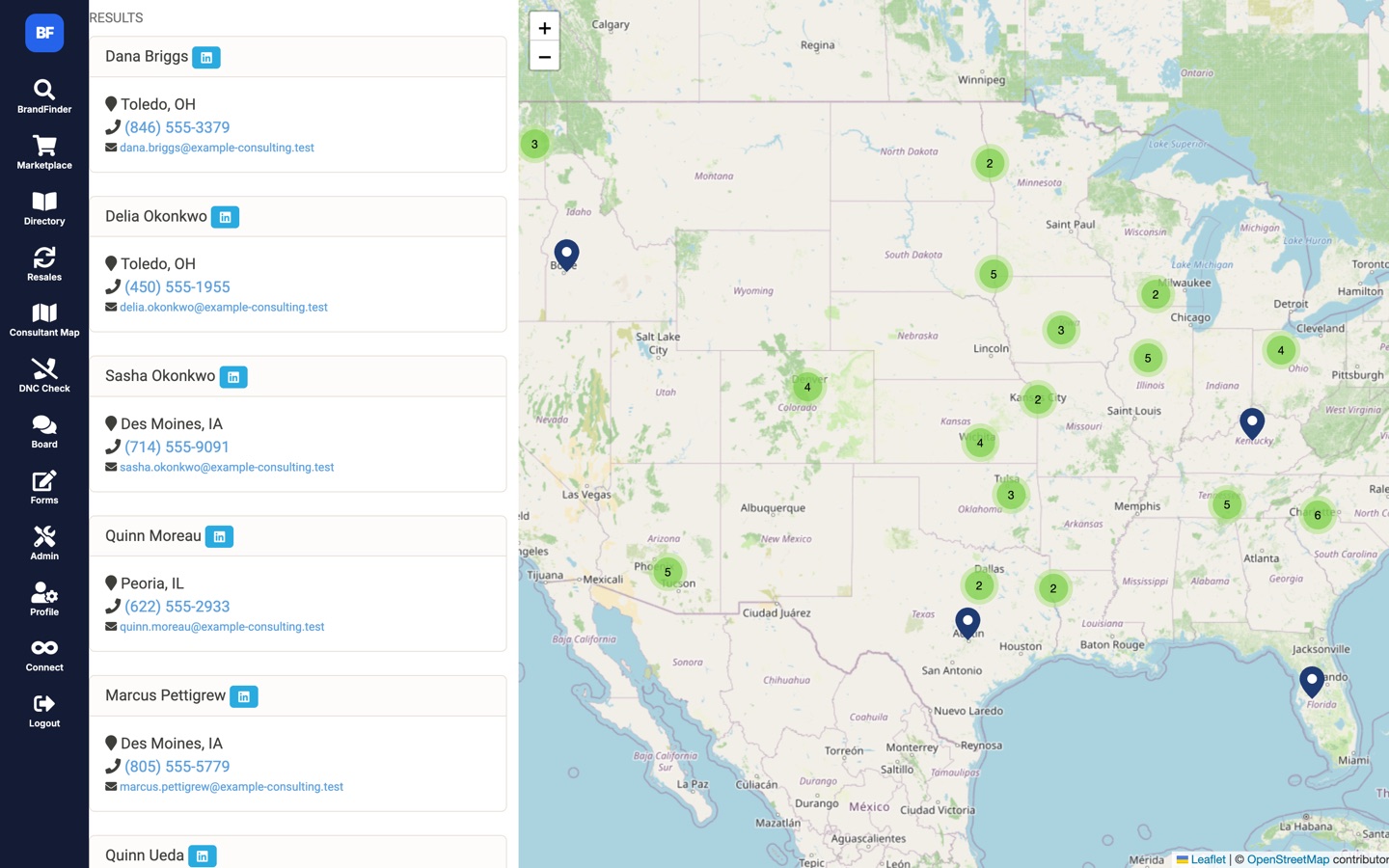Open Dana Briggs' LinkedIn profile icon
The height and width of the screenshot is (868, 1389).
click(206, 58)
